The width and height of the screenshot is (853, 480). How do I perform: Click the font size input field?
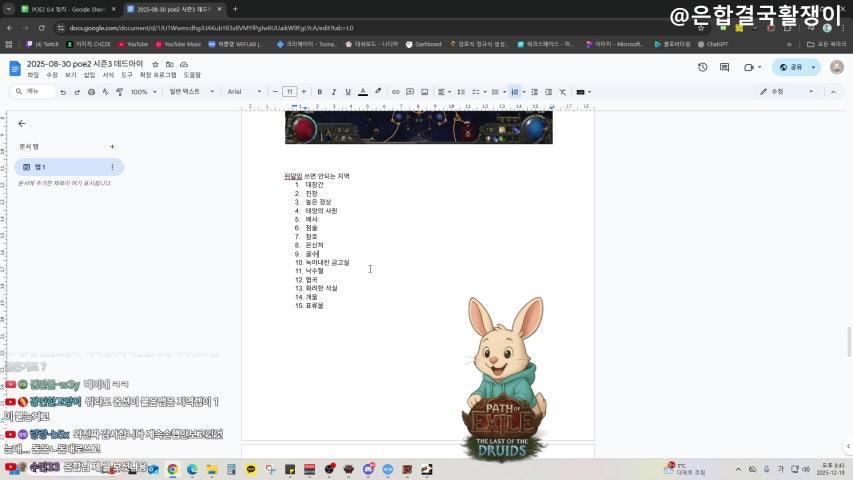point(290,92)
